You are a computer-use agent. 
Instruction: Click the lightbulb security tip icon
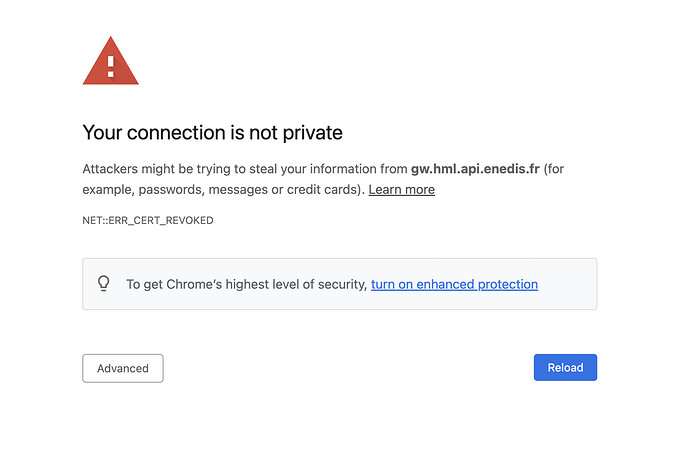tap(103, 284)
